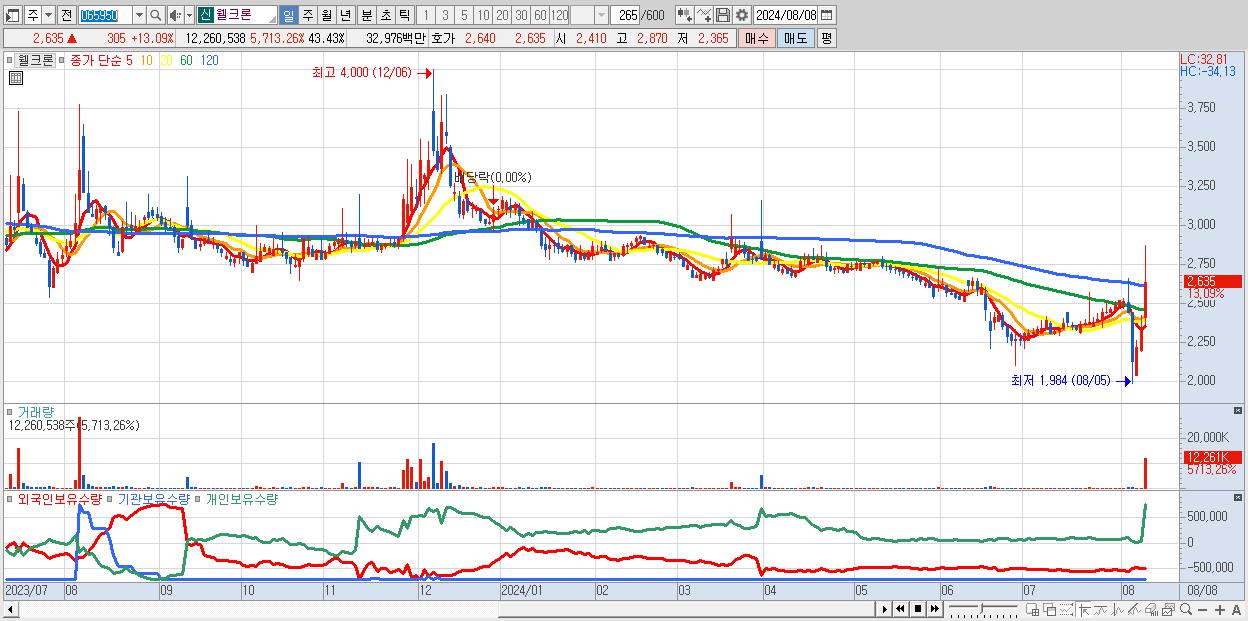
Task: Select the 30 interval button
Action: coord(521,15)
